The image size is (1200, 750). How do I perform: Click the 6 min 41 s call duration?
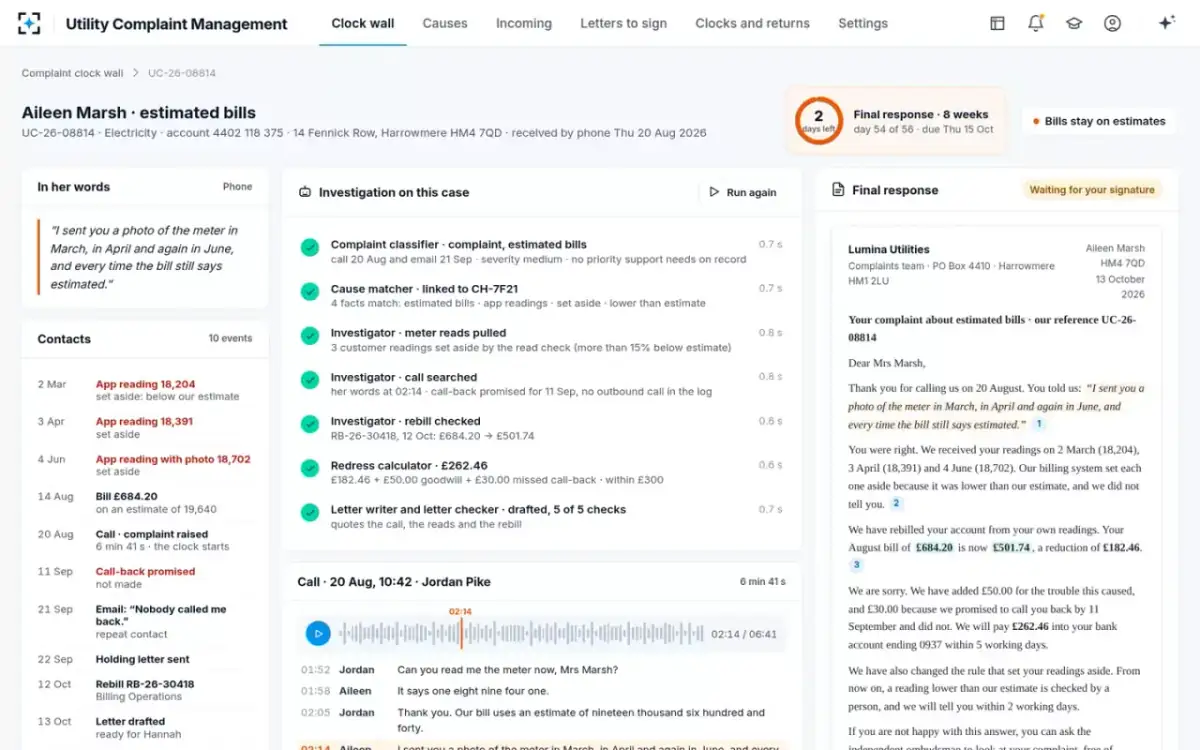tap(763, 581)
